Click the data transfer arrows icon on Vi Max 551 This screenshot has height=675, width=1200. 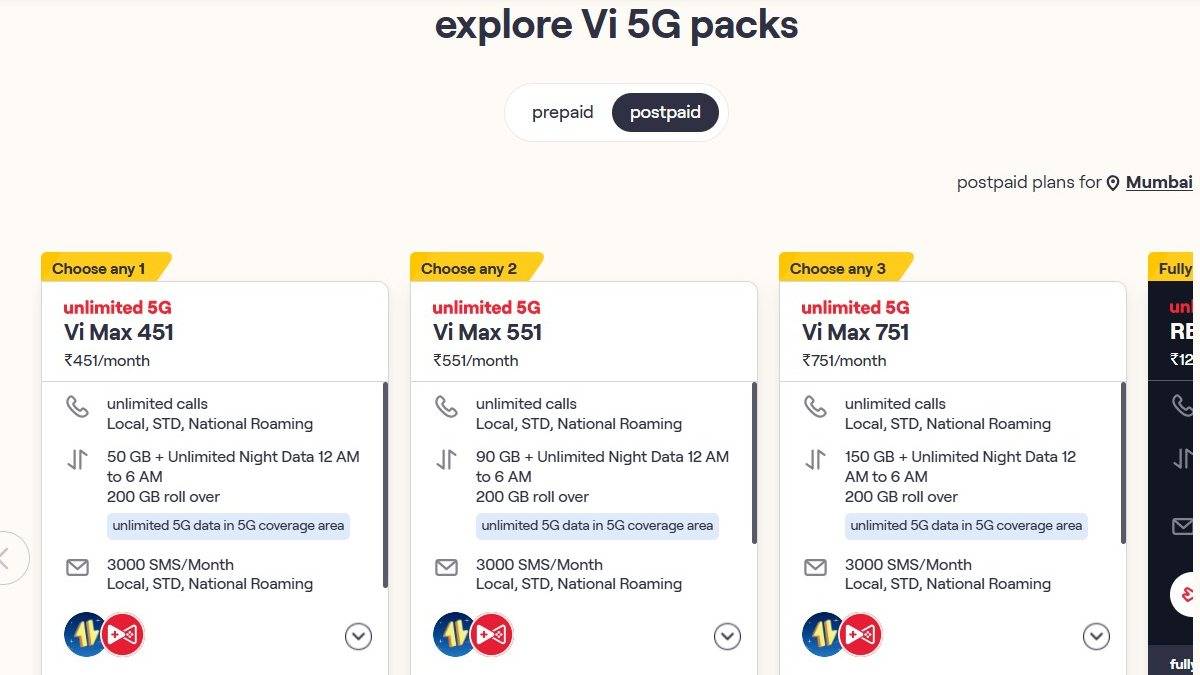pos(446,460)
